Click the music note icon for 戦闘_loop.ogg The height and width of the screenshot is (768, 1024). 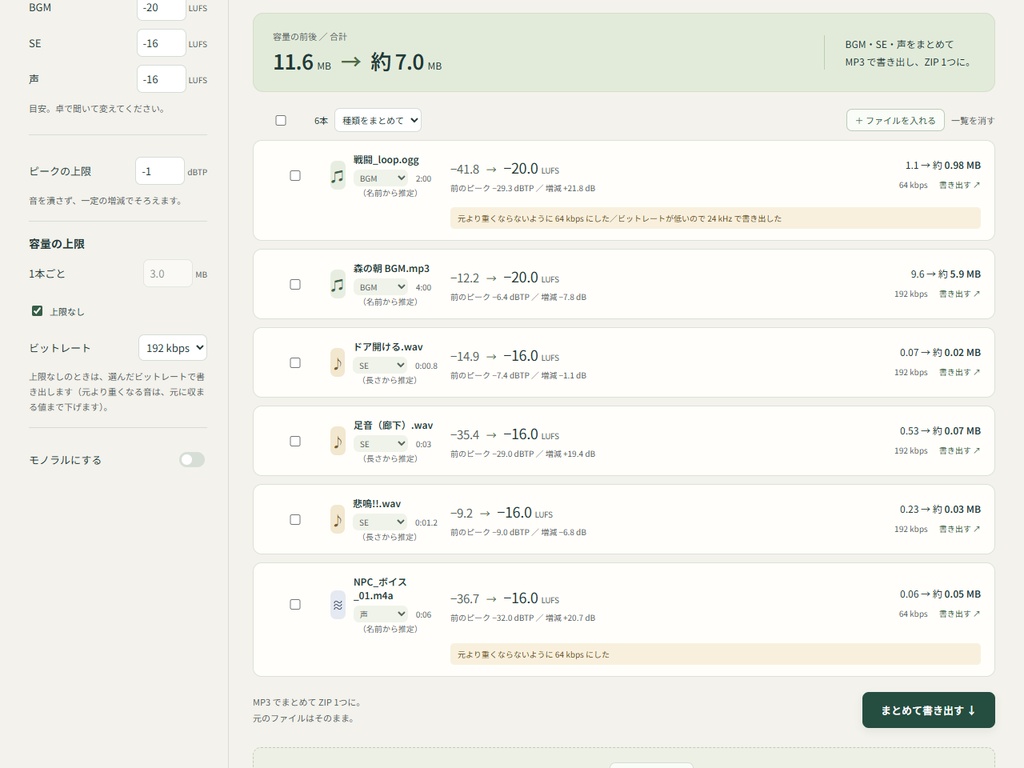338,176
